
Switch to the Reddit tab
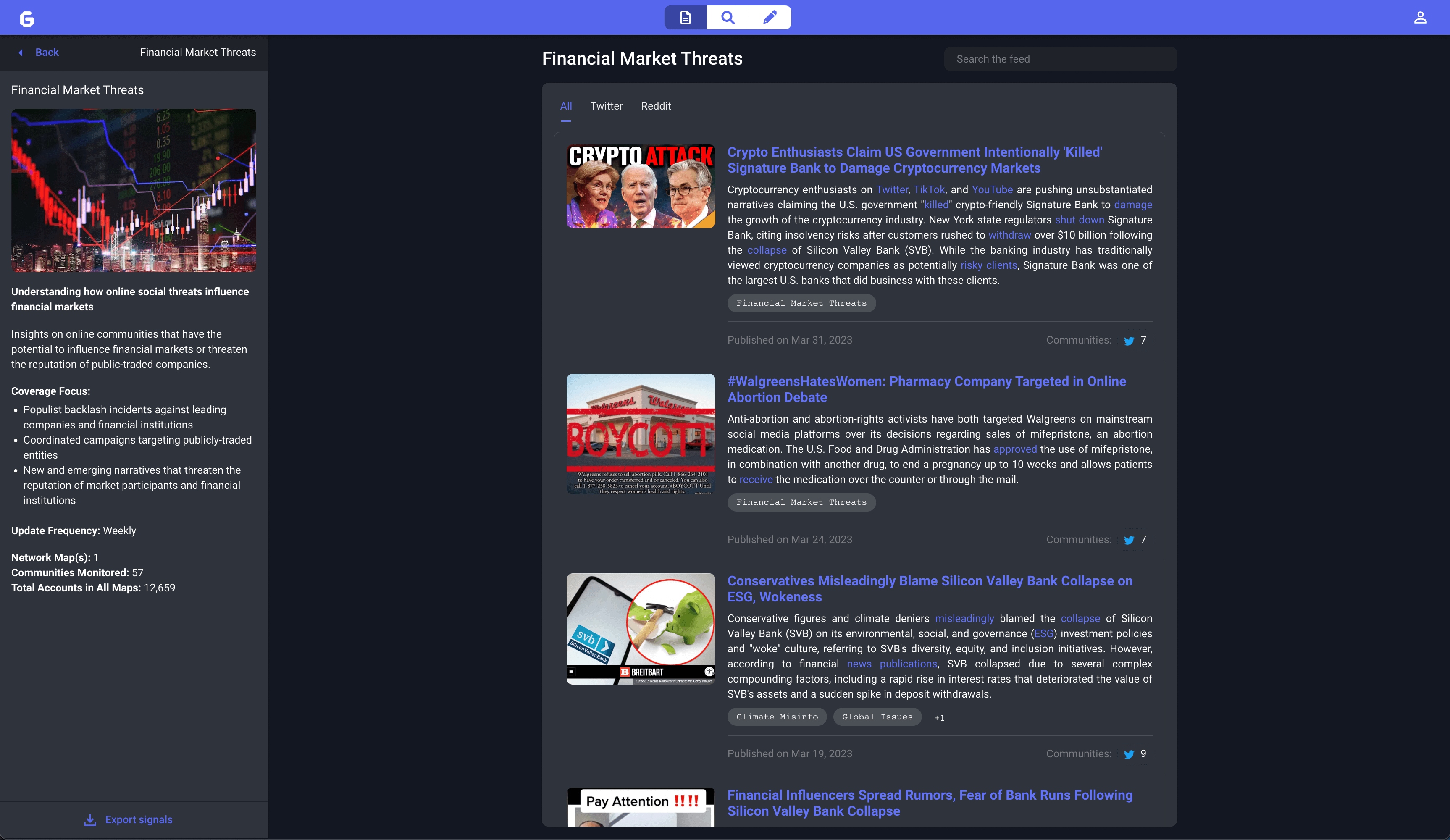pos(656,106)
